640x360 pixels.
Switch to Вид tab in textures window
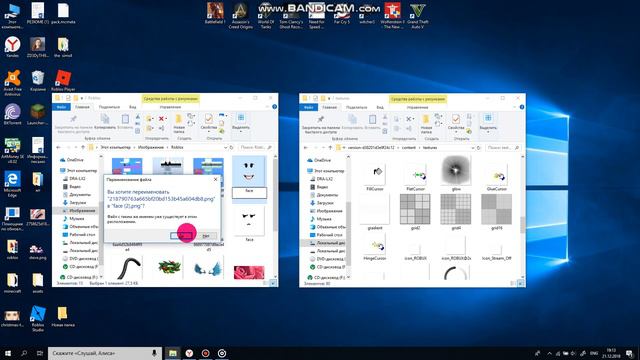click(x=380, y=107)
